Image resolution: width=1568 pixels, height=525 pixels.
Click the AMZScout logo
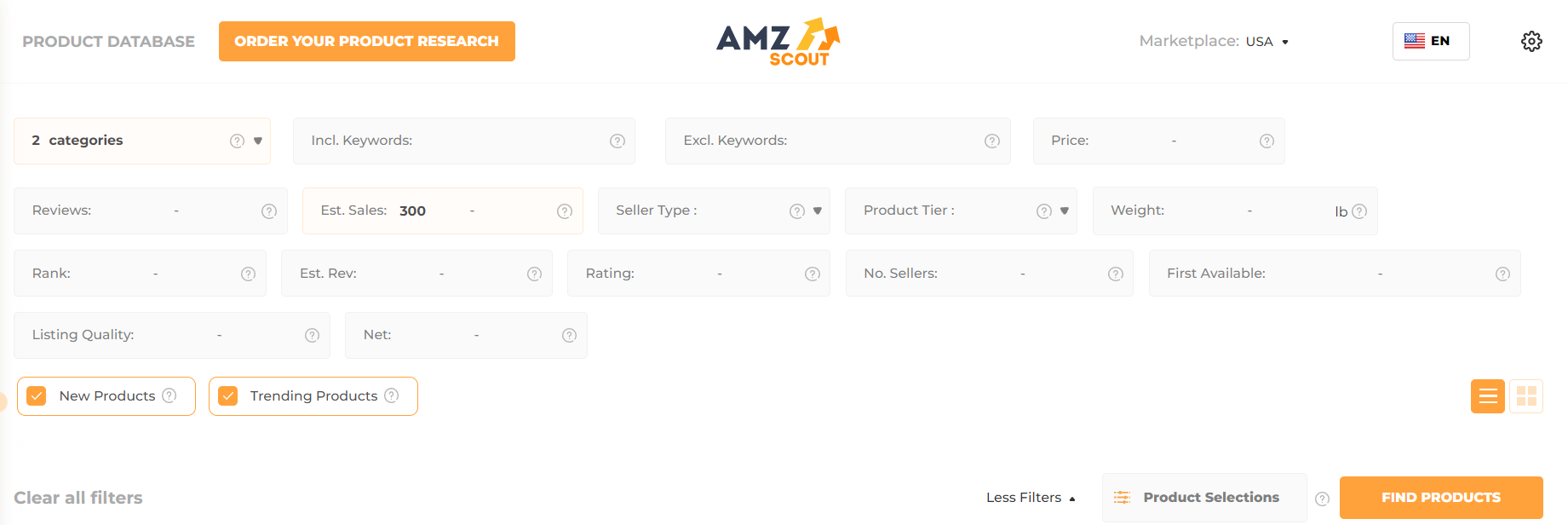tap(778, 40)
